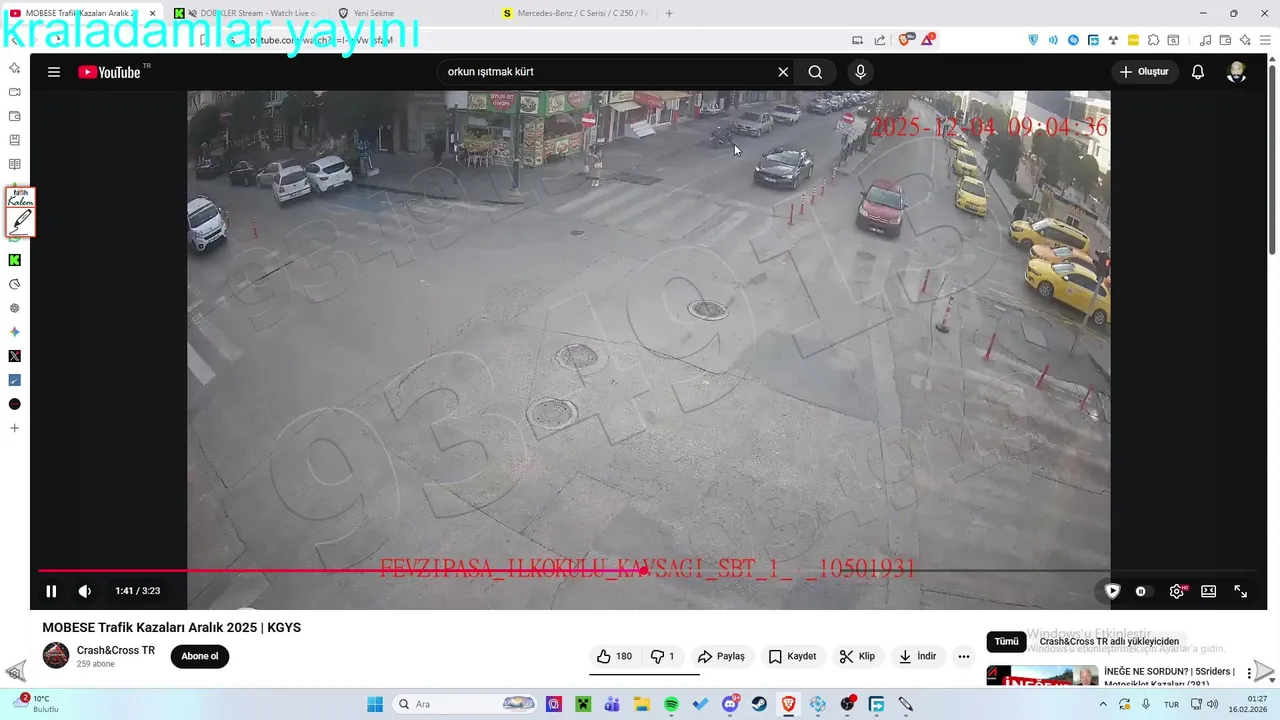Enter fullscreen mode
The image size is (1280, 720).
(x=1240, y=591)
